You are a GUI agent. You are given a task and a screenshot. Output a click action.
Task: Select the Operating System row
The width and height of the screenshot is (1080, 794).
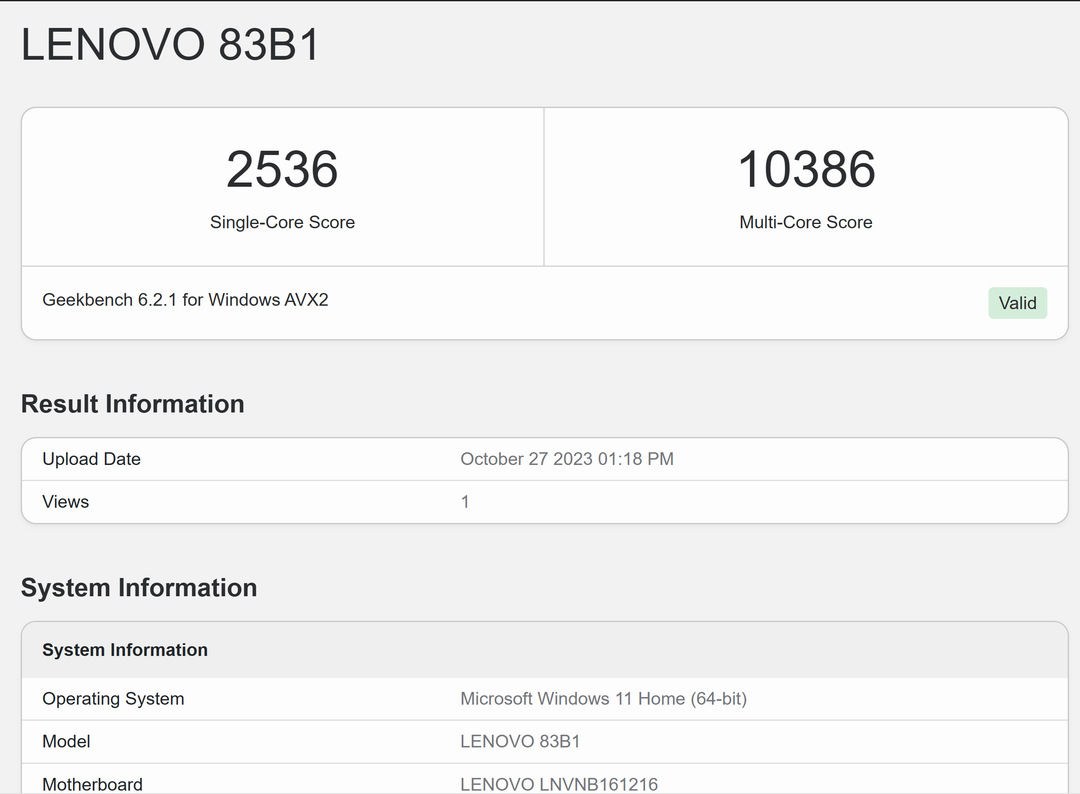click(x=540, y=699)
